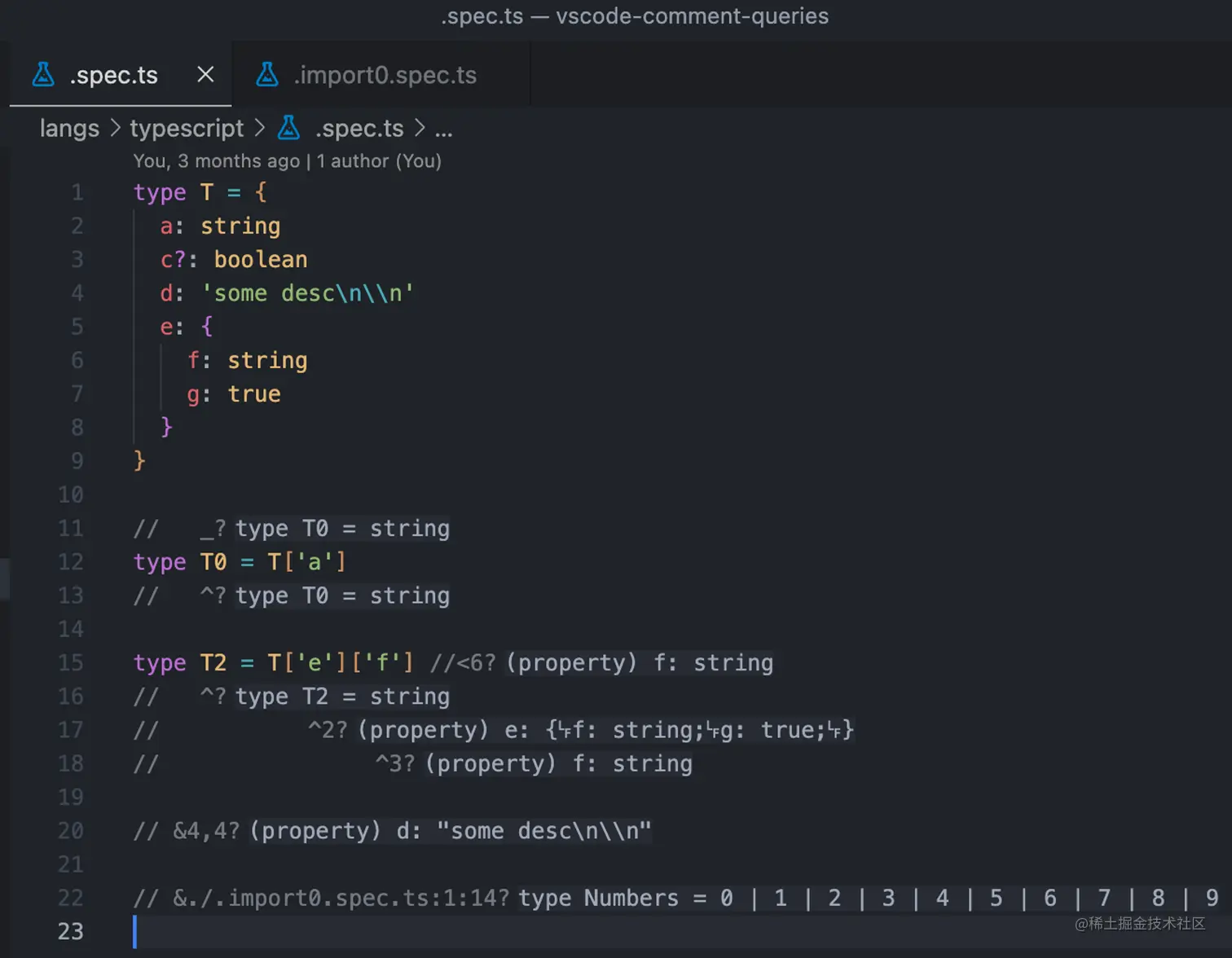Click the 'some desc\n\\n' string literal
This screenshot has width=1232, height=958.
tap(308, 293)
